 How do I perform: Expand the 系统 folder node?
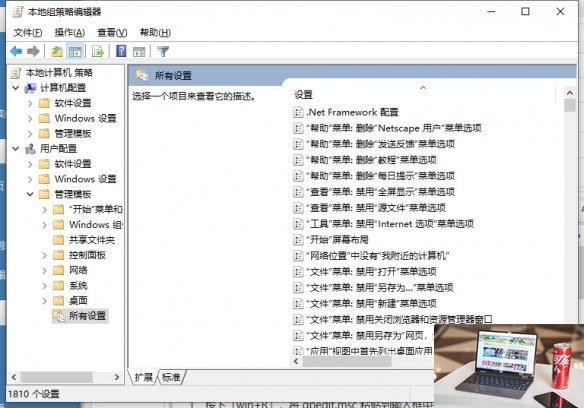45,286
